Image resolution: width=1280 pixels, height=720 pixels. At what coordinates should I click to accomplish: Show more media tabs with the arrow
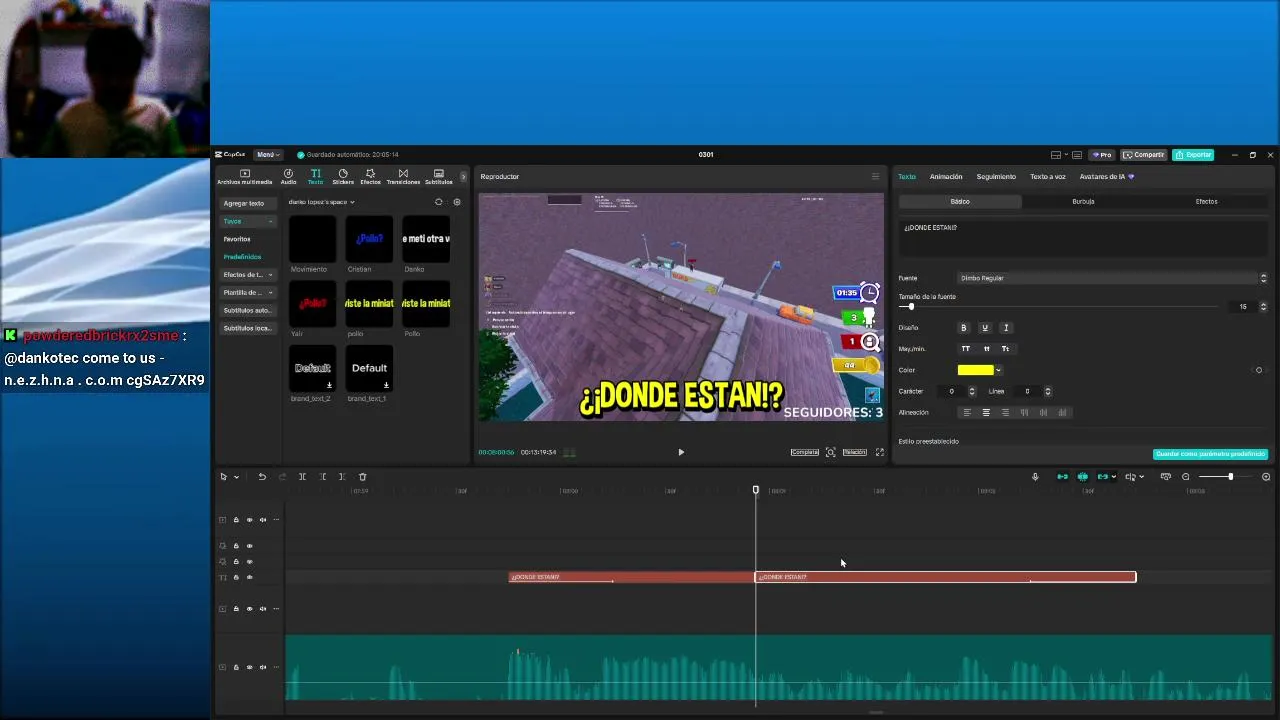click(x=463, y=177)
